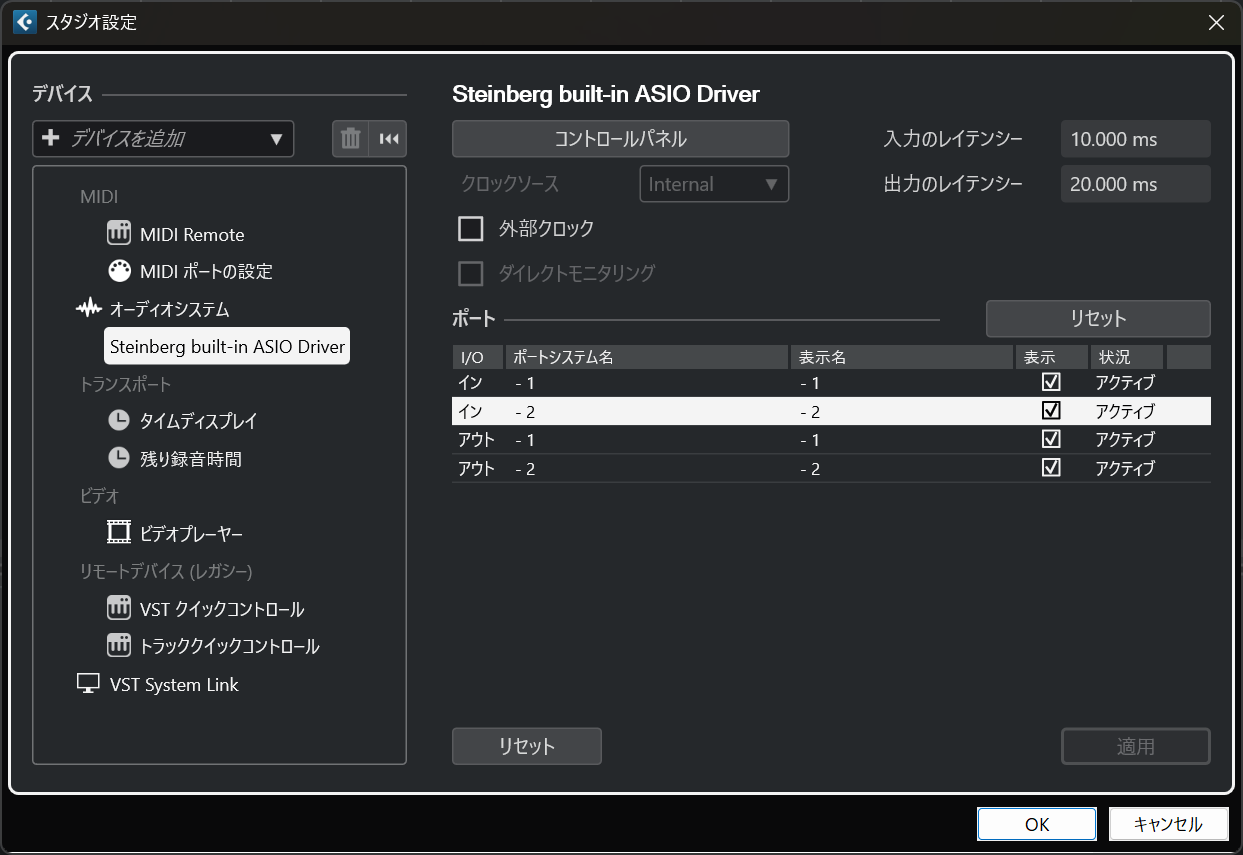Click the ビデオプレーヤー film icon
The image size is (1243, 855).
pyautogui.click(x=119, y=533)
